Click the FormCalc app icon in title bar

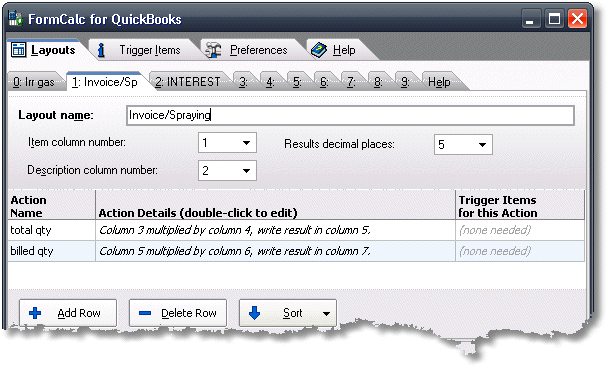16,18
